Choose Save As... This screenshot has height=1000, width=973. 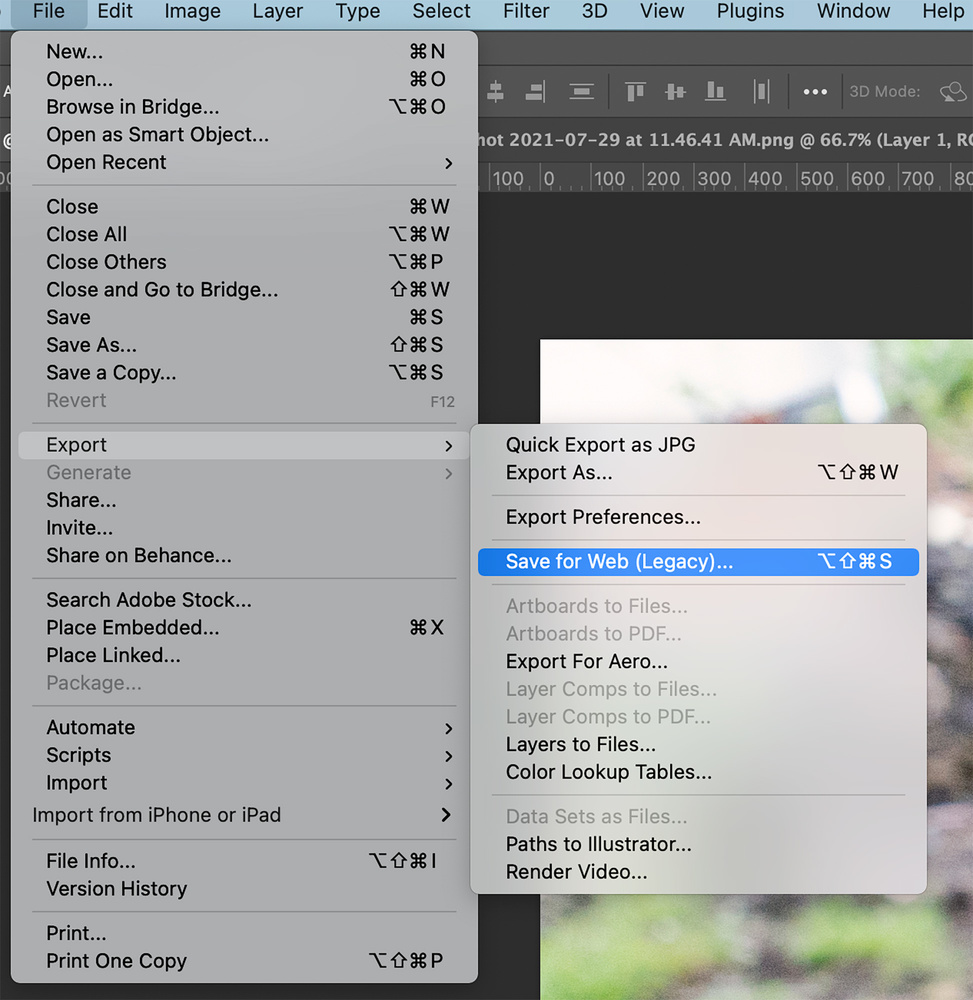[244, 345]
